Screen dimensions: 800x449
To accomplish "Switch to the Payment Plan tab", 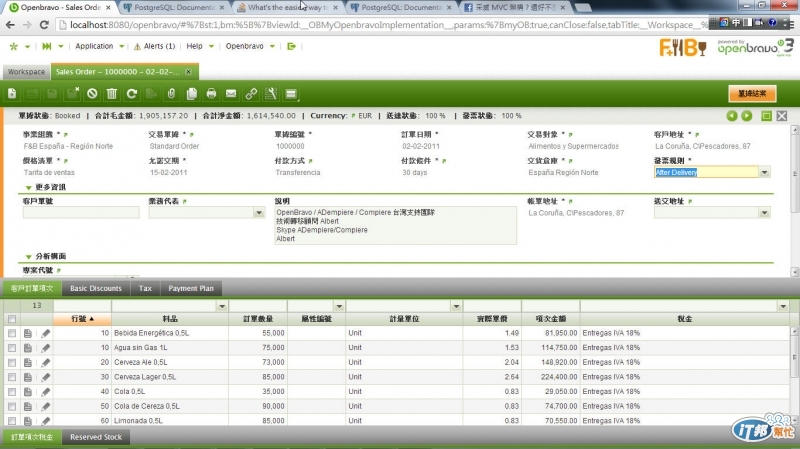I will [191, 289].
